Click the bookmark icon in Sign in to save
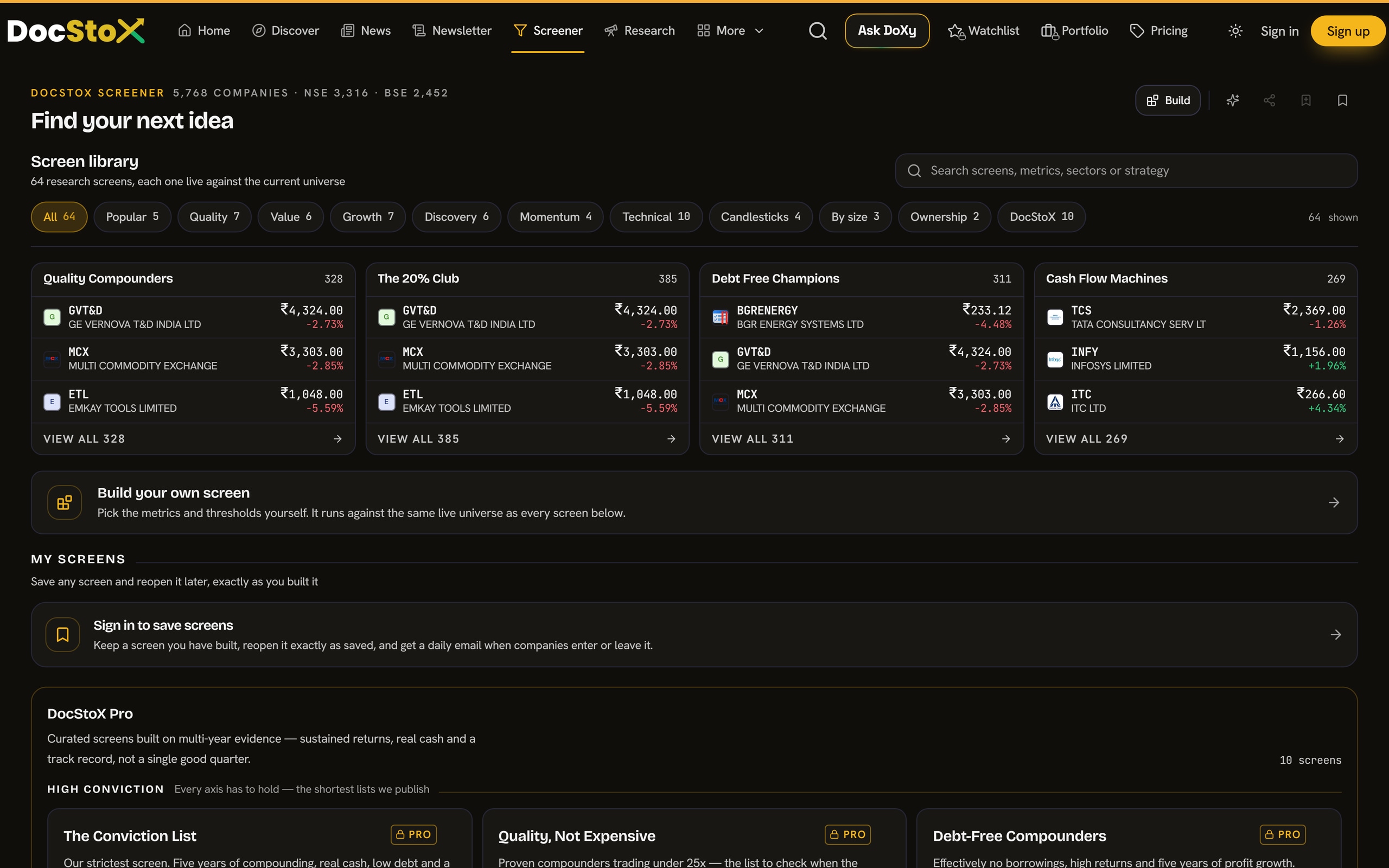This screenshot has height=868, width=1389. pyautogui.click(x=62, y=634)
